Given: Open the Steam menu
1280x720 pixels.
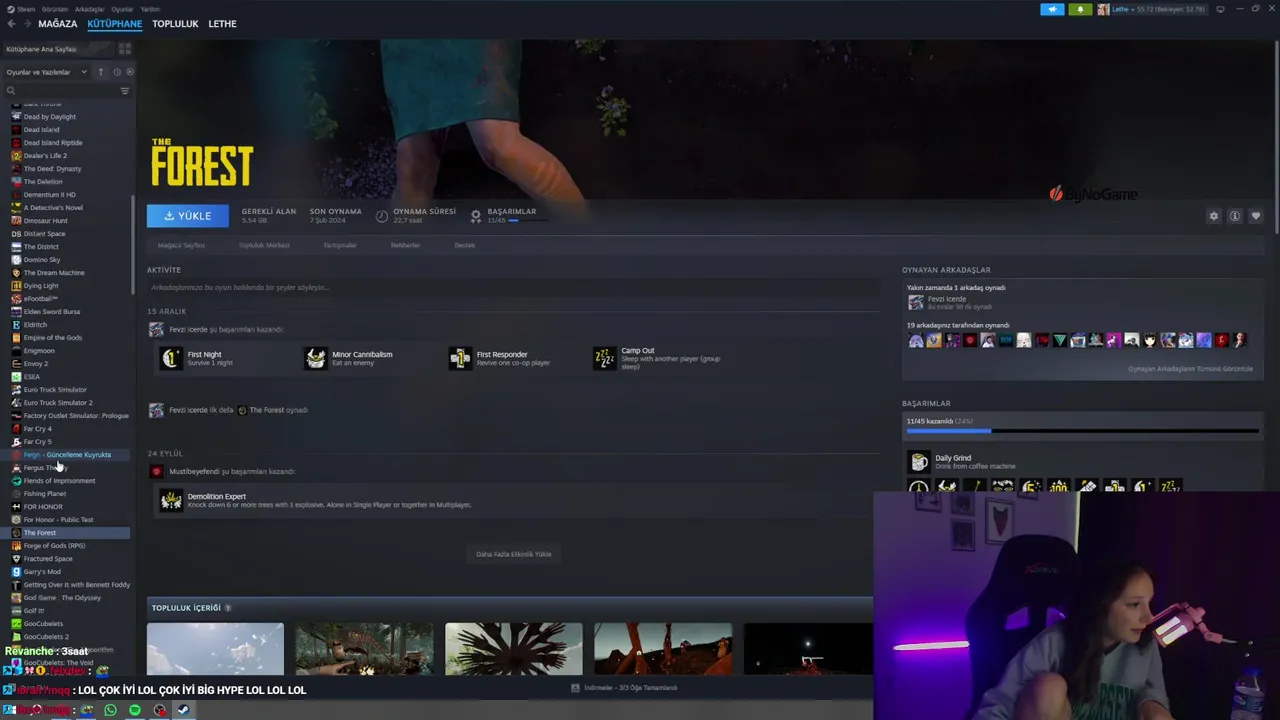Looking at the screenshot, I should 22,9.
